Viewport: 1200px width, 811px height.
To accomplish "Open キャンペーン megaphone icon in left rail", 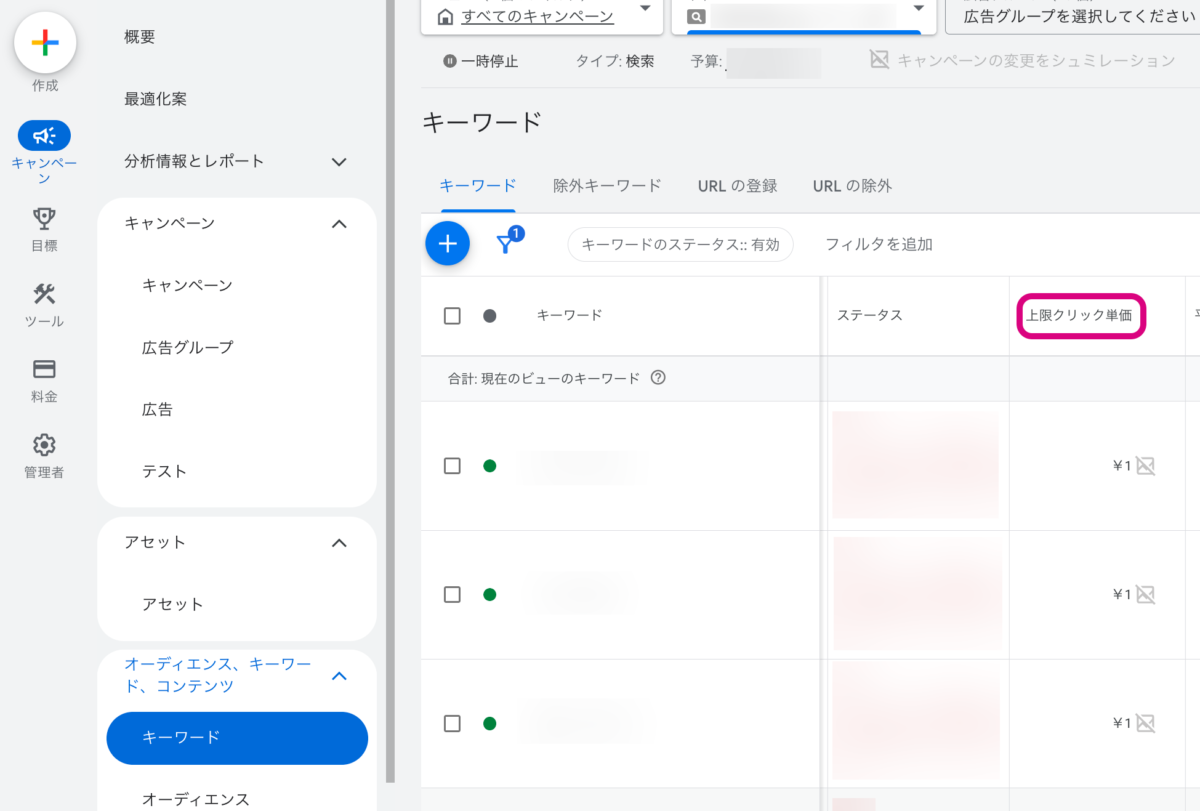I will (x=44, y=136).
